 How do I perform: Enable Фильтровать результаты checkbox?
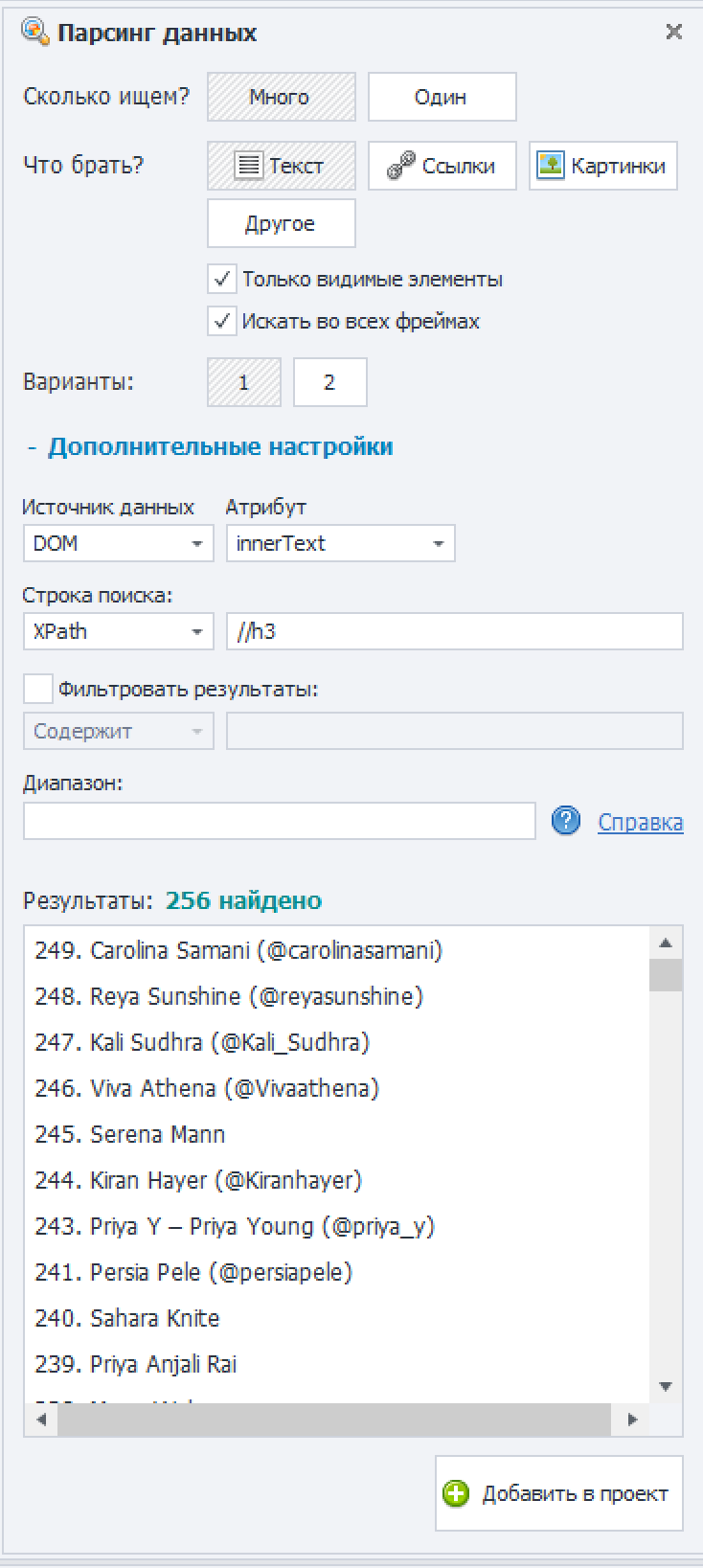click(x=38, y=689)
